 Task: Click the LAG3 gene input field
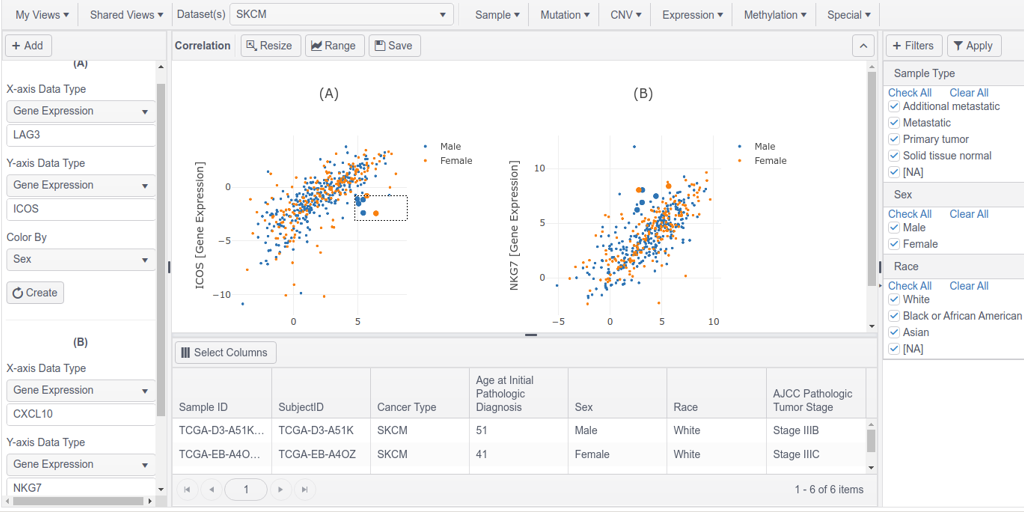(x=81, y=136)
